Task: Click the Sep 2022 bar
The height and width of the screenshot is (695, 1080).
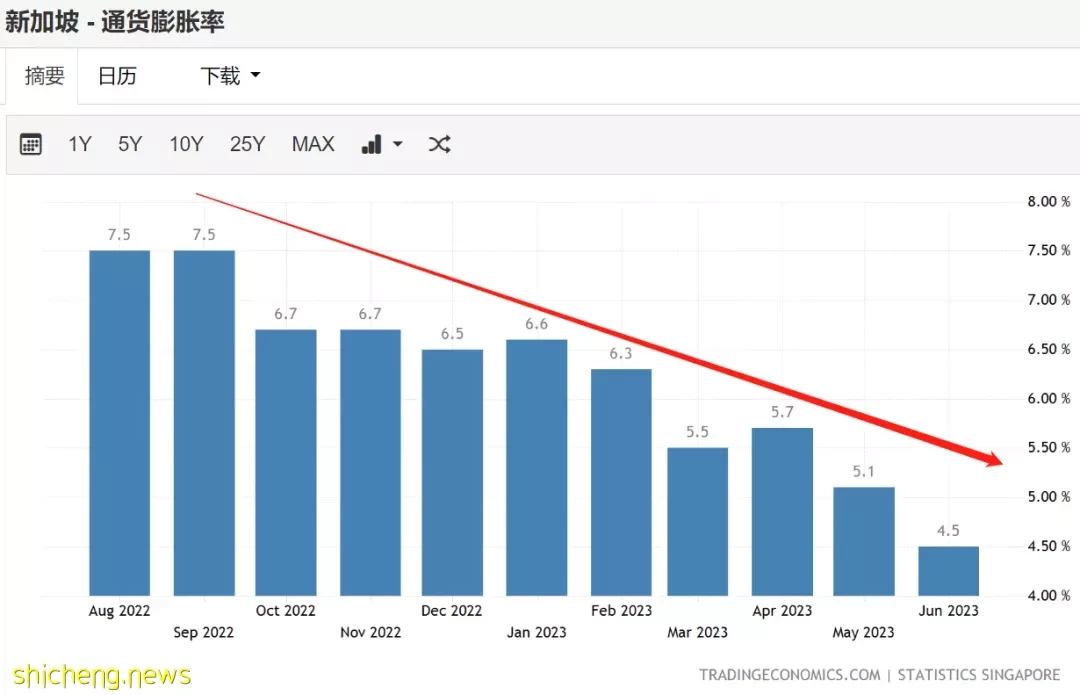Action: pyautogui.click(x=204, y=423)
